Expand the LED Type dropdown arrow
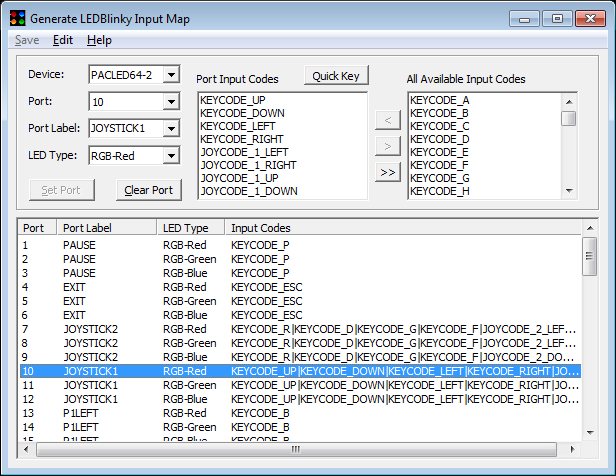Screen dimensions: 616x476 pos(171,156)
